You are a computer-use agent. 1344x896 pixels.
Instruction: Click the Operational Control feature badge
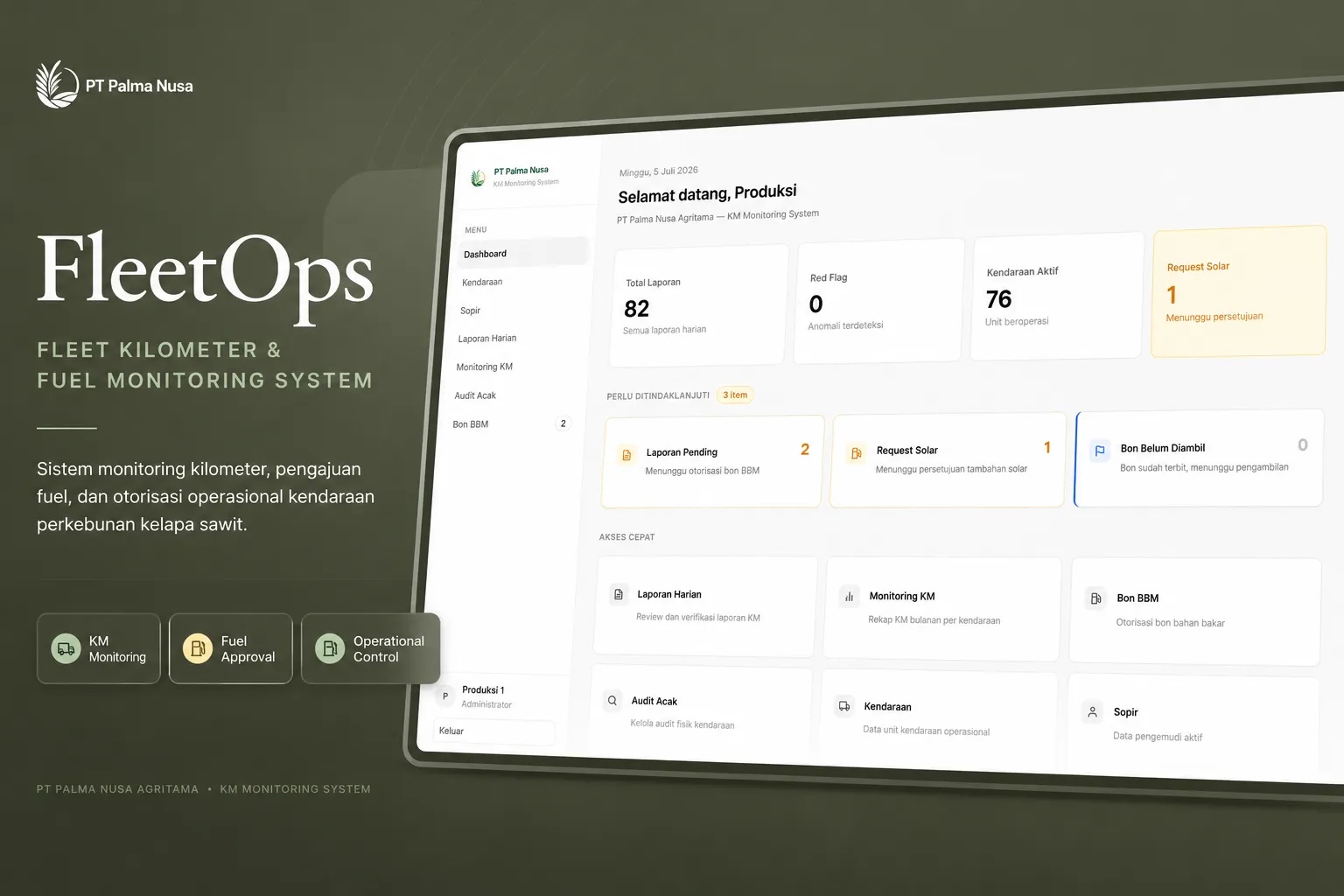tap(371, 648)
